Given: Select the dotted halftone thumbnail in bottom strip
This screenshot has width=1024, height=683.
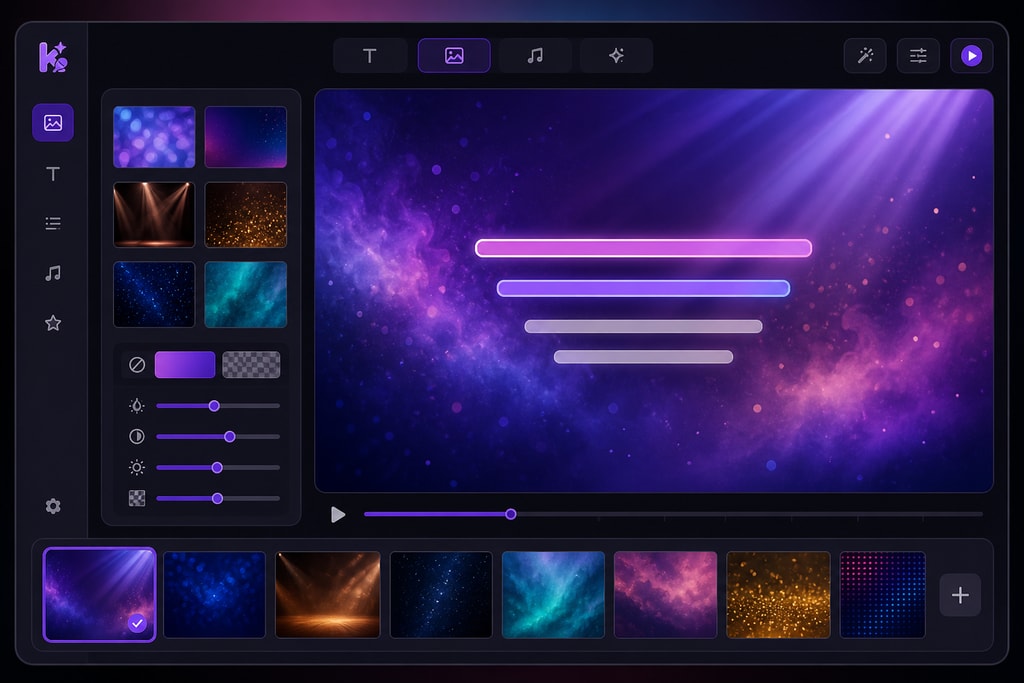Looking at the screenshot, I should [x=882, y=595].
